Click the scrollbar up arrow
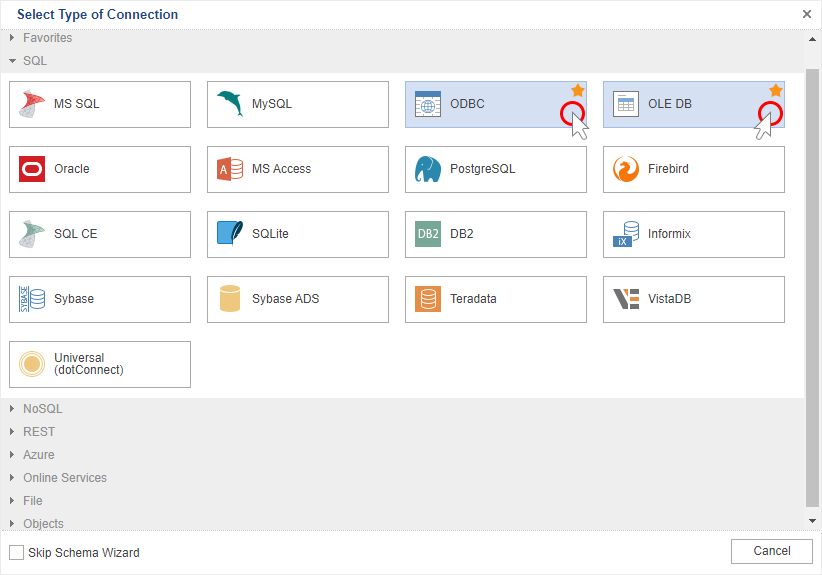This screenshot has width=822, height=575. point(813,39)
